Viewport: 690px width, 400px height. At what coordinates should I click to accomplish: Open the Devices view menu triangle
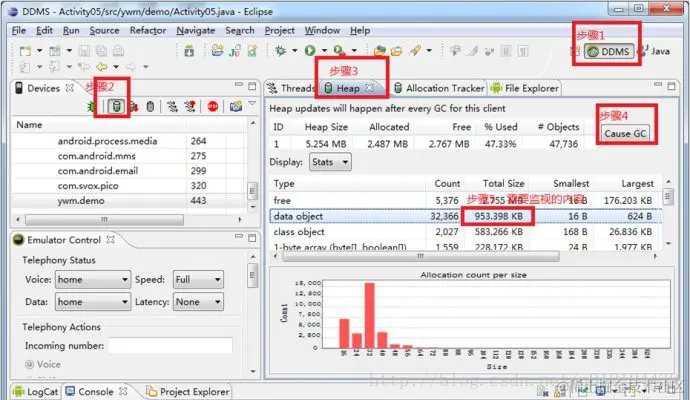253,103
